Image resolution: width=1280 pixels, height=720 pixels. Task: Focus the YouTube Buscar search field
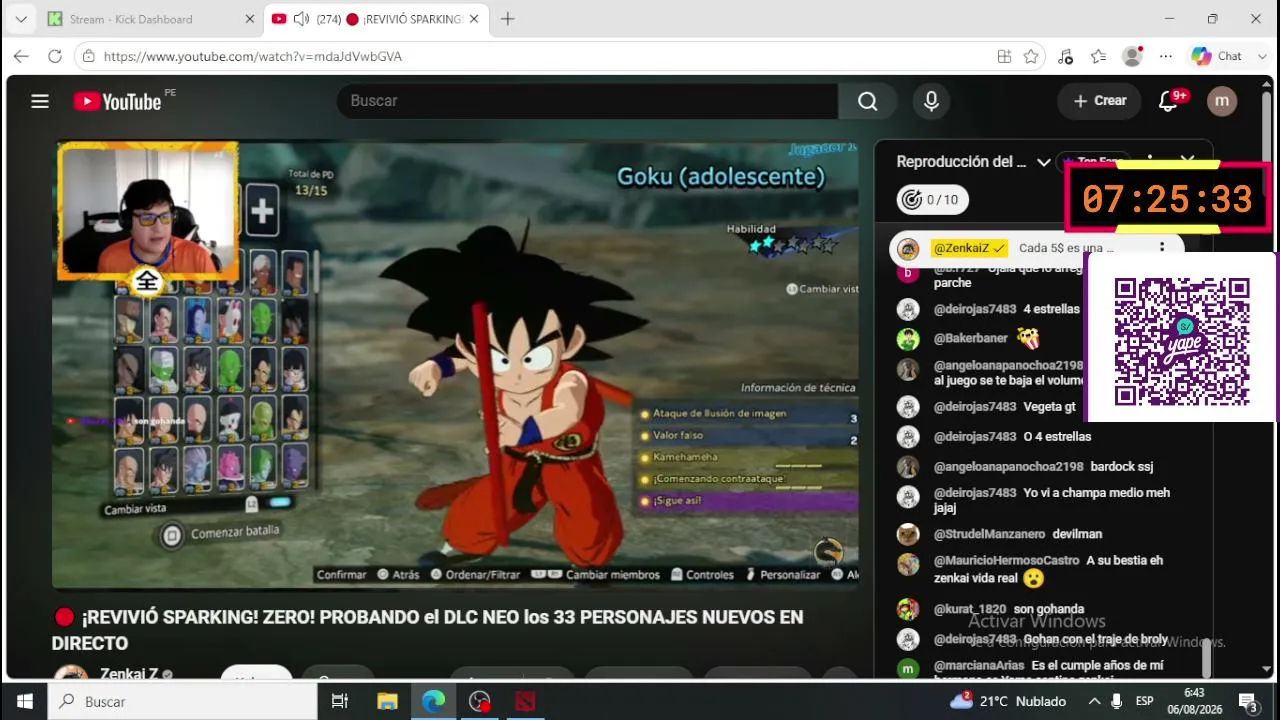pyautogui.click(x=588, y=101)
